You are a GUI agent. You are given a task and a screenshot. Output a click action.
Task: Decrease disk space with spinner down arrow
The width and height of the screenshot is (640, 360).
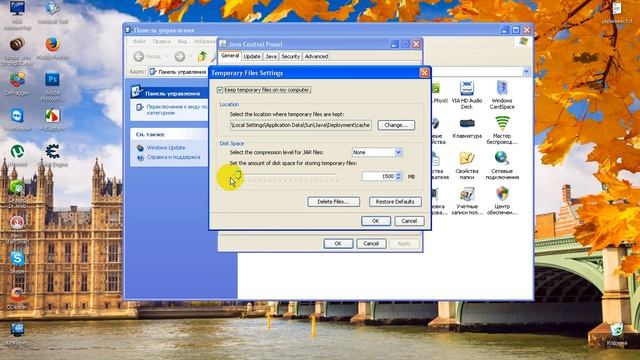(399, 178)
